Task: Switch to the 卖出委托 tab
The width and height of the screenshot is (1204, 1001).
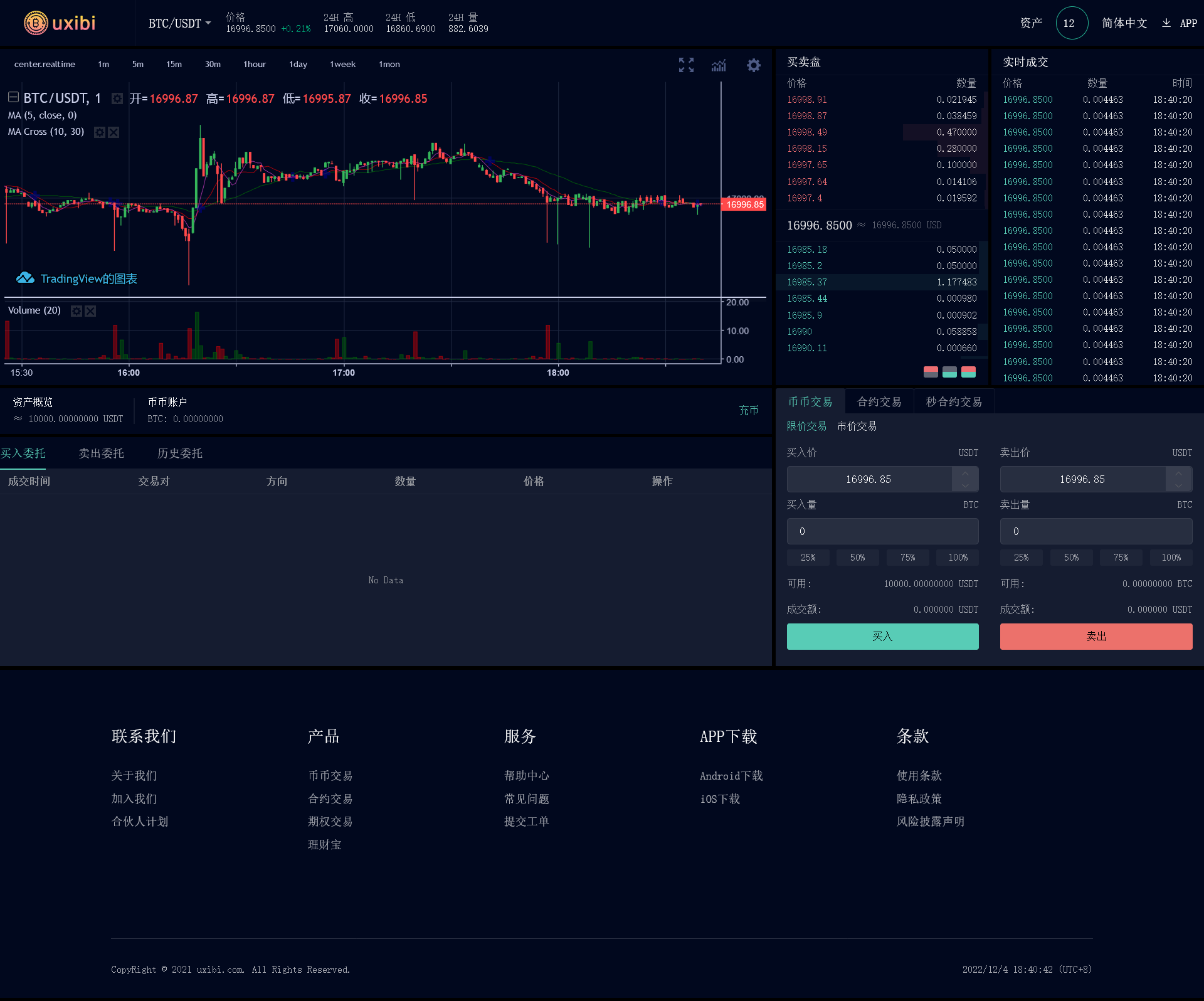Action: coord(101,453)
